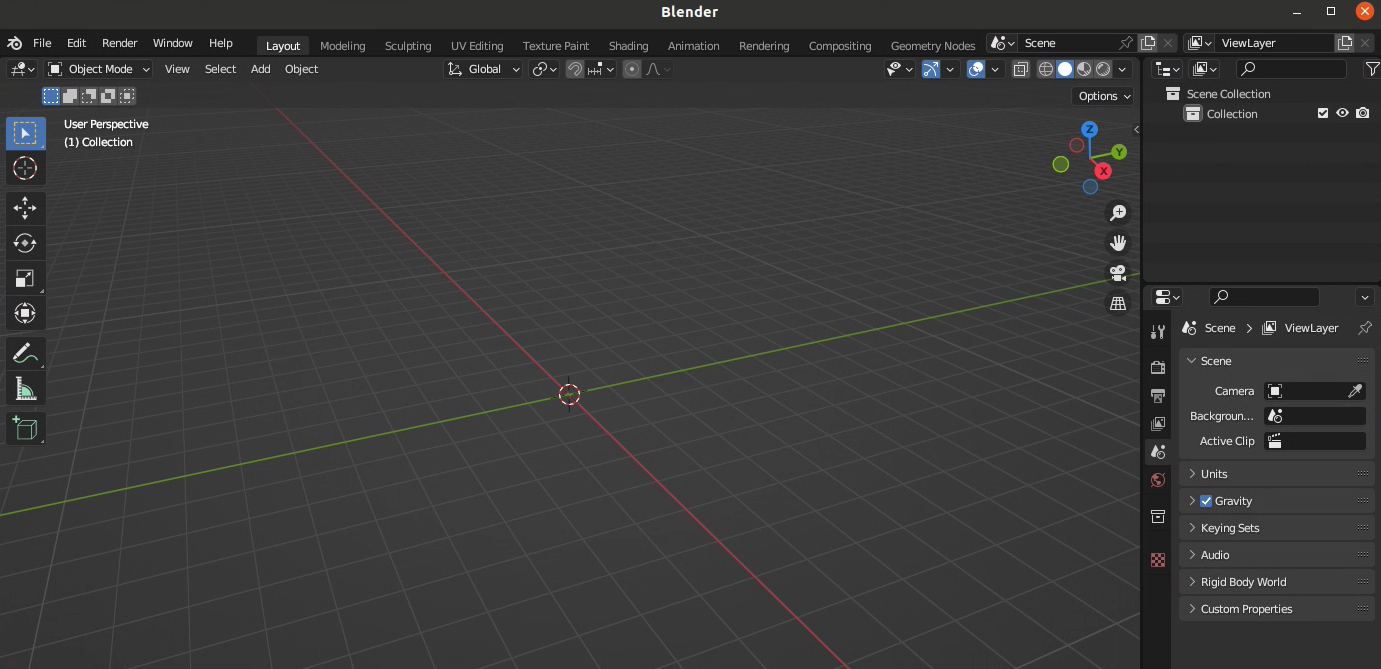Open the Options dropdown
Viewport: 1381px width, 669px height.
[x=1104, y=96]
